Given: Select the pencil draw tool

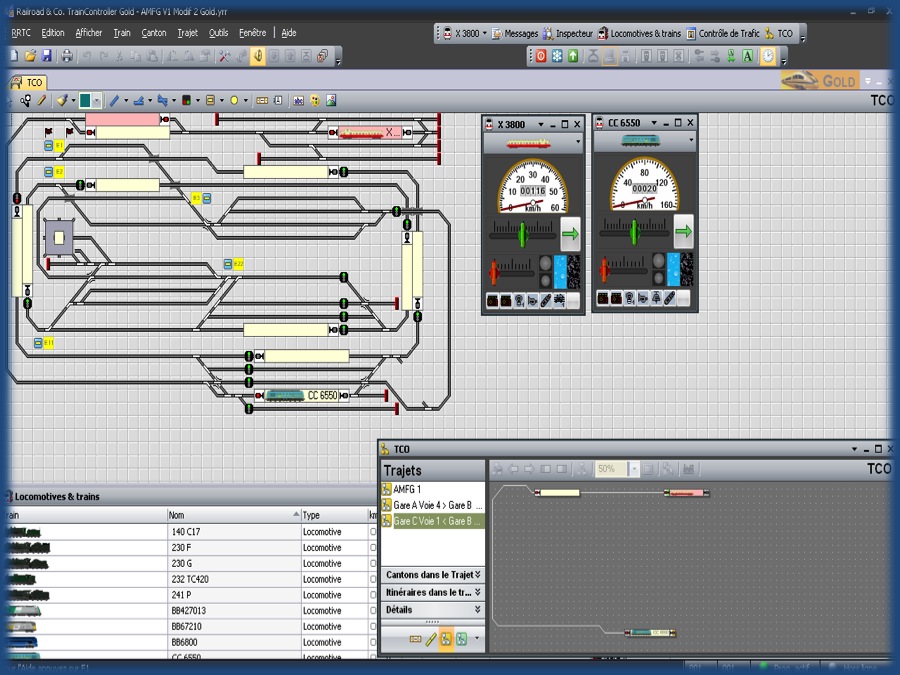Looking at the screenshot, I should (41, 100).
